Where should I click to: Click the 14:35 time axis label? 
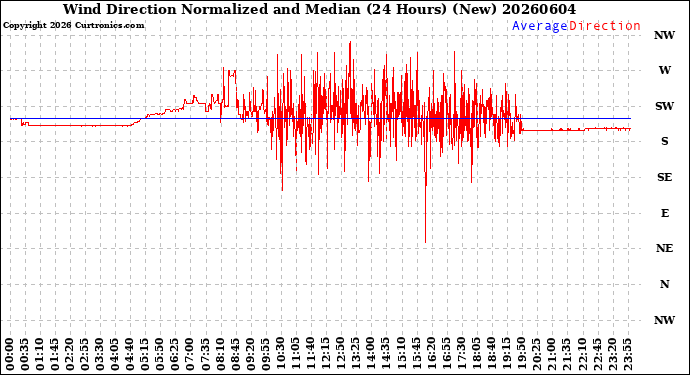click(x=386, y=355)
